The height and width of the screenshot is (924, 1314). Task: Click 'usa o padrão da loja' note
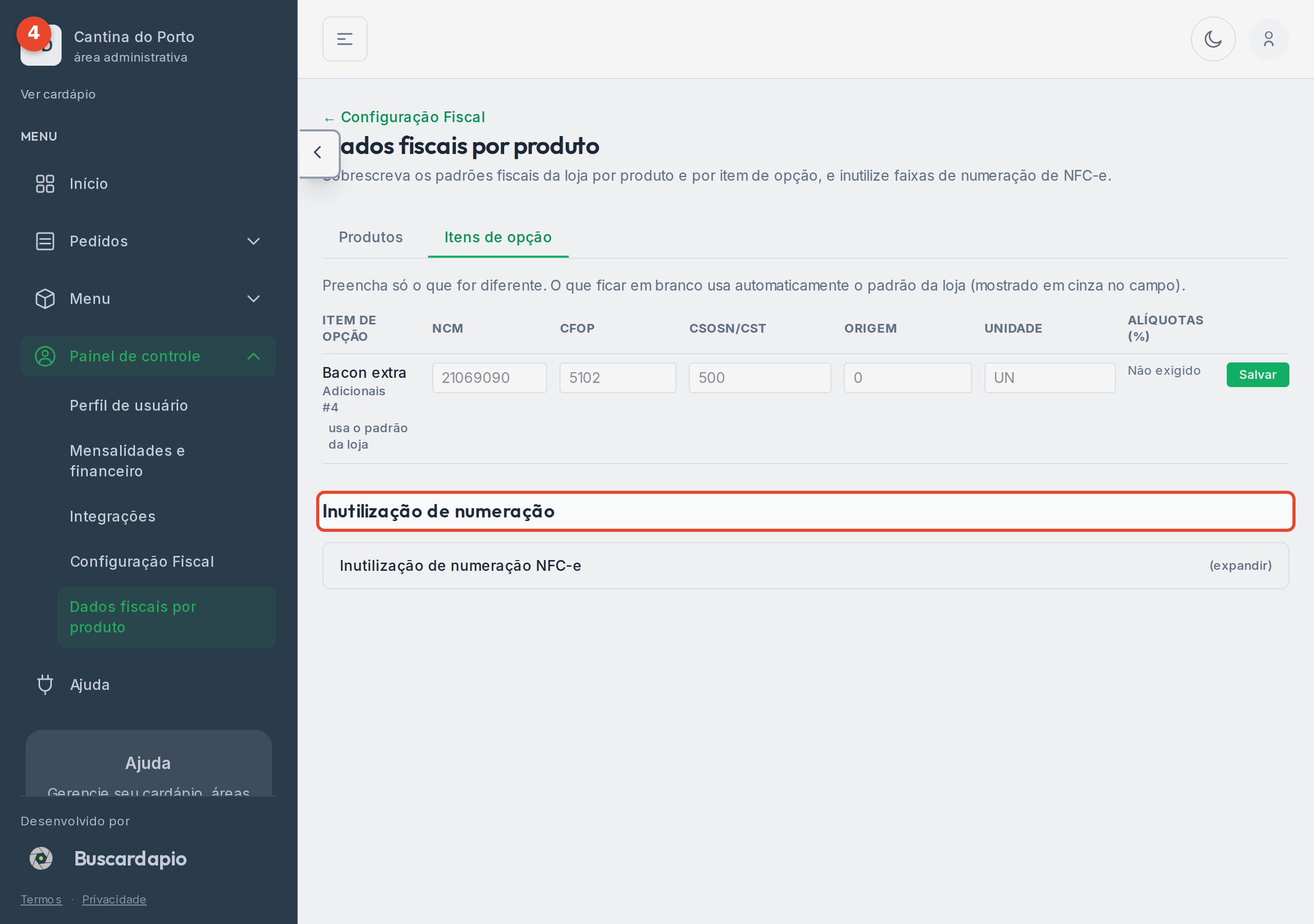coord(368,436)
